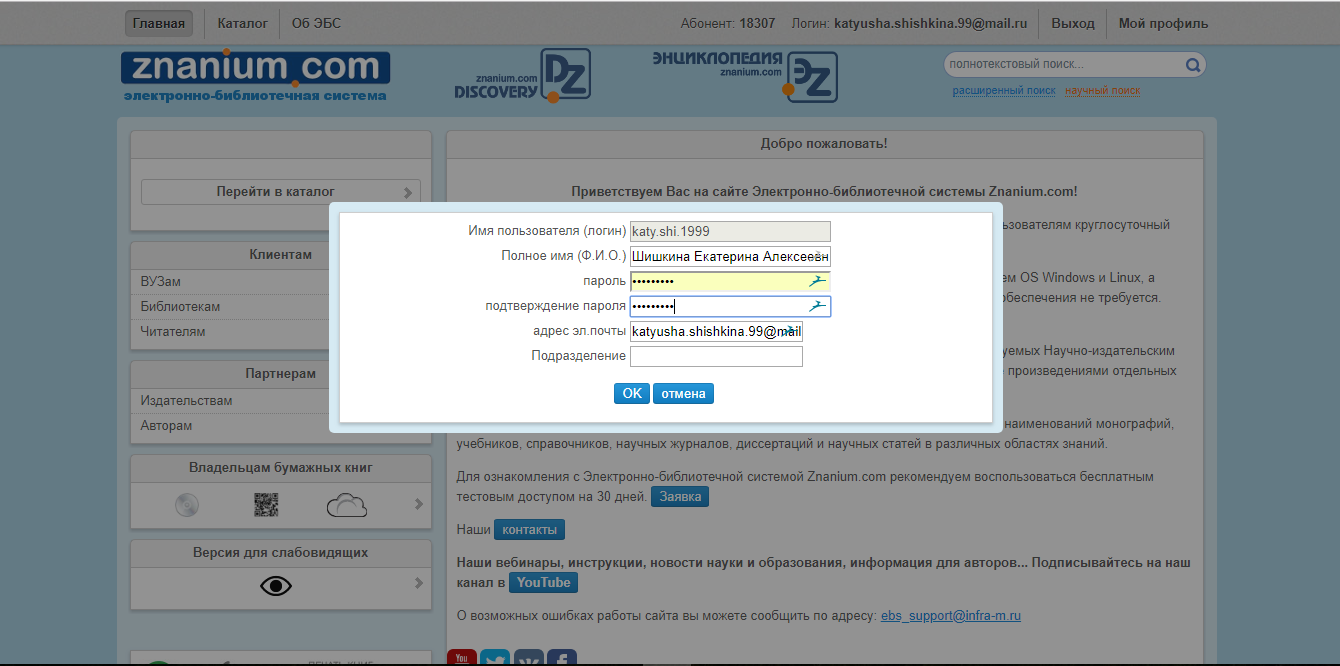Viewport: 1340px width, 666px height.
Task: Open the Encyclopedia Znanium logo
Action: click(745, 77)
